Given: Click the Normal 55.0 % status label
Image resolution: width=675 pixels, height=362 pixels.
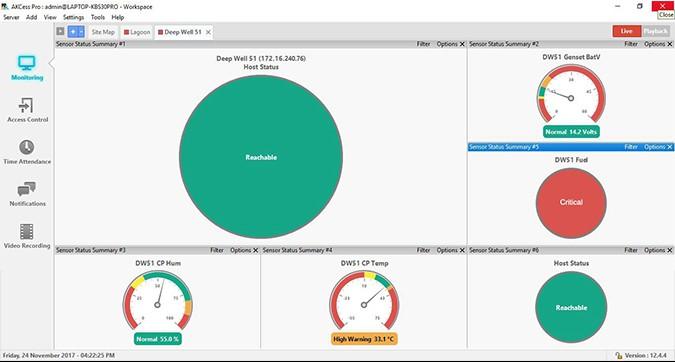Looking at the screenshot, I should 158,339.
